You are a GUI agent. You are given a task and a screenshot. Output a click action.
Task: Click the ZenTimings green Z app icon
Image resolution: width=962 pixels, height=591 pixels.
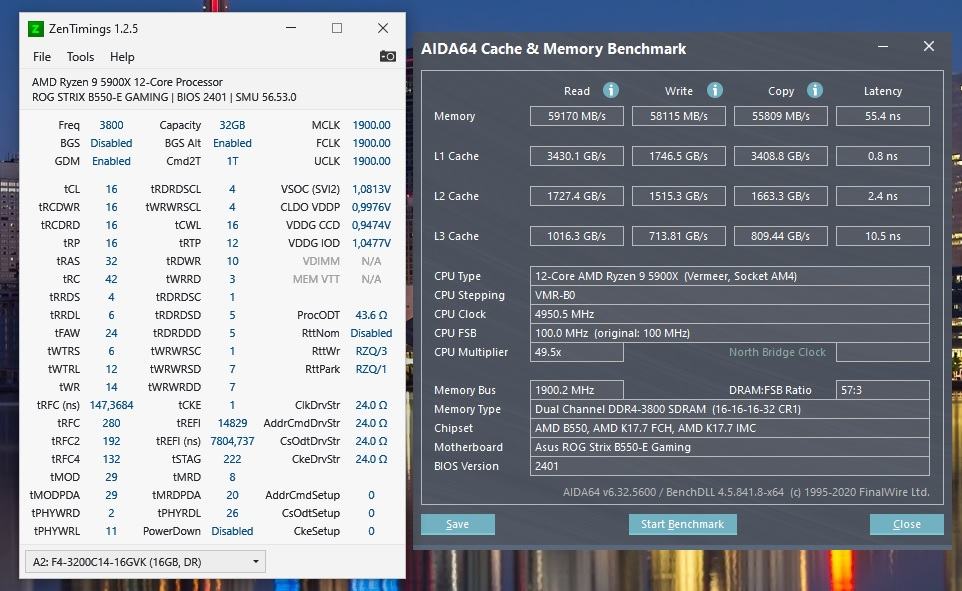coord(36,29)
